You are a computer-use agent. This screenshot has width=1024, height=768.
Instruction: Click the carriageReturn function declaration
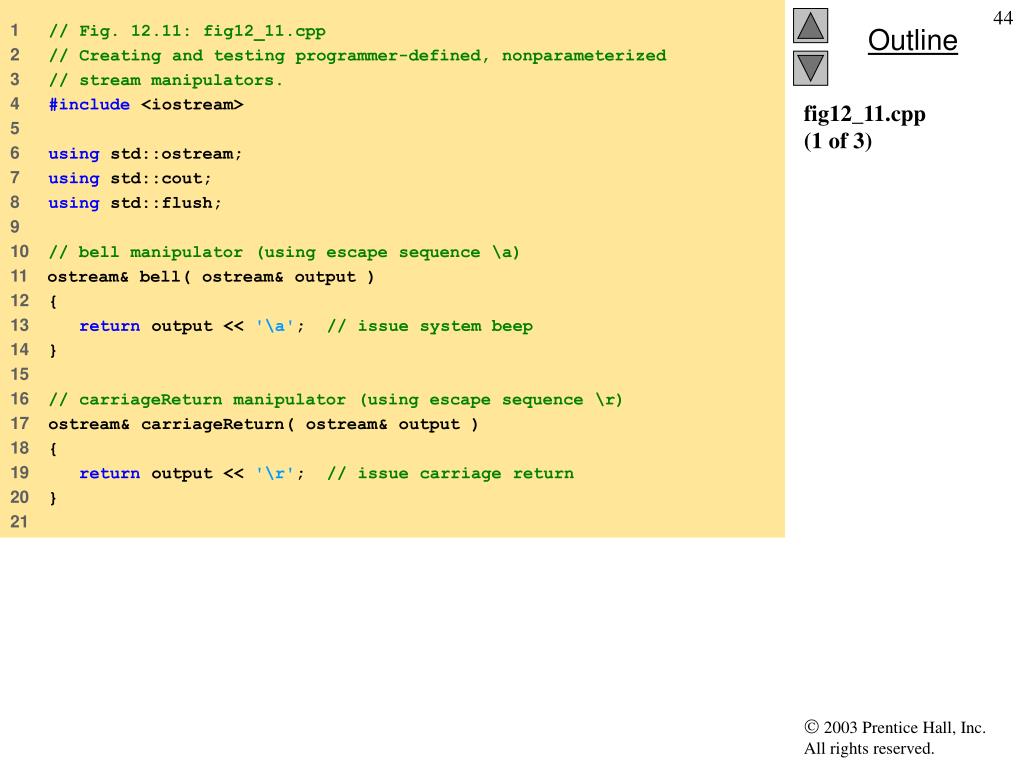[x=263, y=424]
